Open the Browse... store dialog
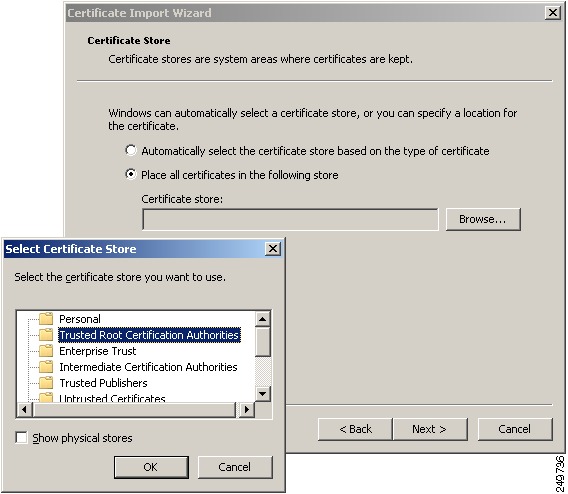The image size is (568, 494). (x=483, y=219)
